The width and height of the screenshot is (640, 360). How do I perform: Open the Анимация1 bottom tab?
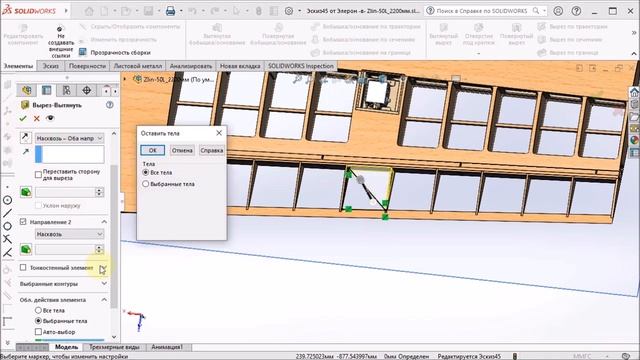tap(167, 347)
